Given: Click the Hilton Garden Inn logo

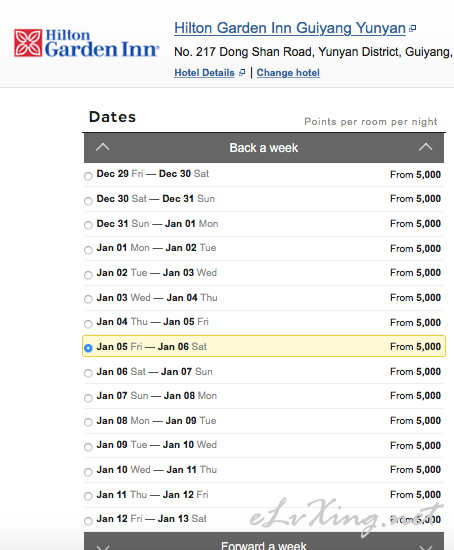Looking at the screenshot, I should coord(87,43).
